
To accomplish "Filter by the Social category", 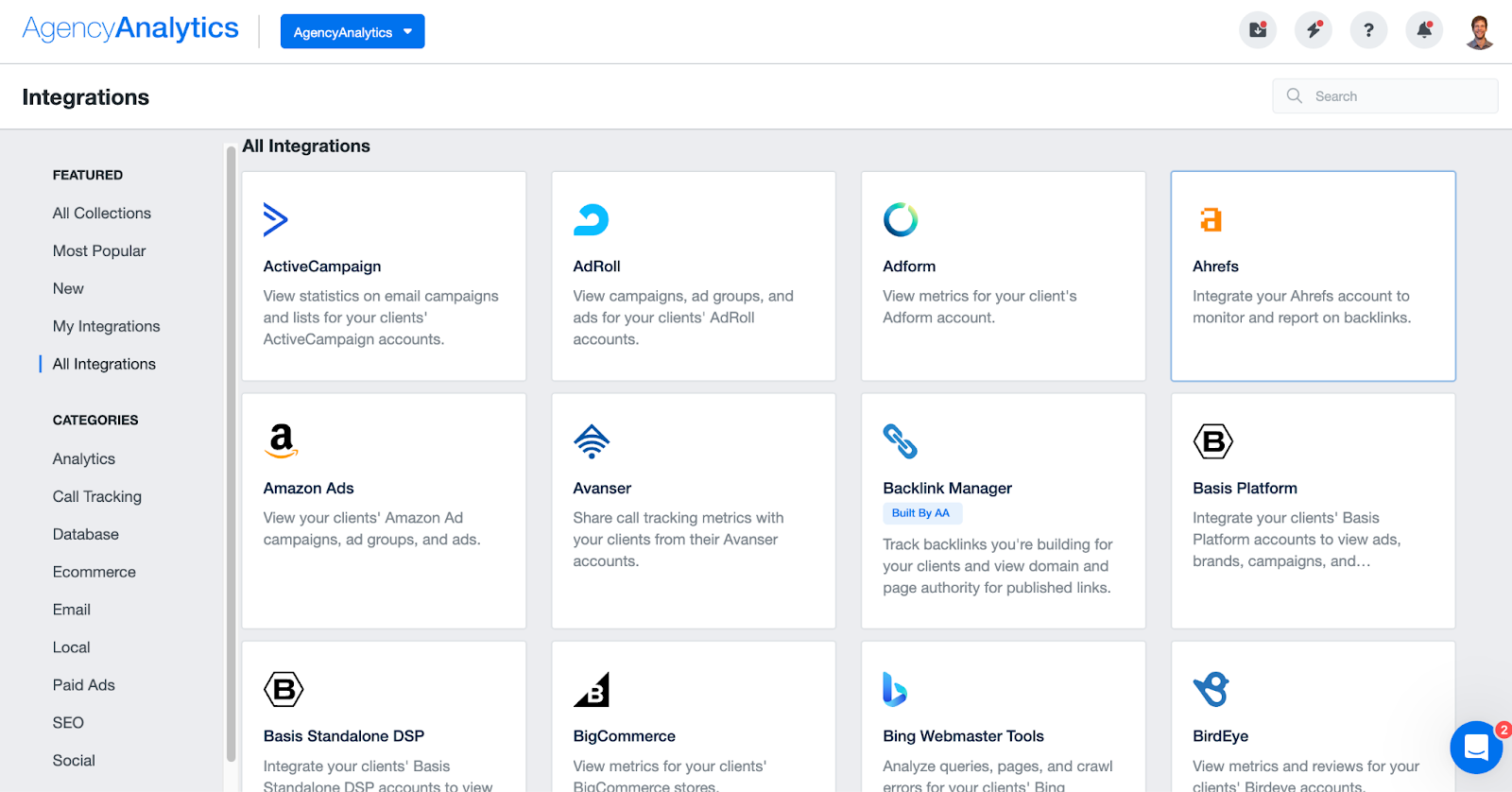I will (x=74, y=760).
